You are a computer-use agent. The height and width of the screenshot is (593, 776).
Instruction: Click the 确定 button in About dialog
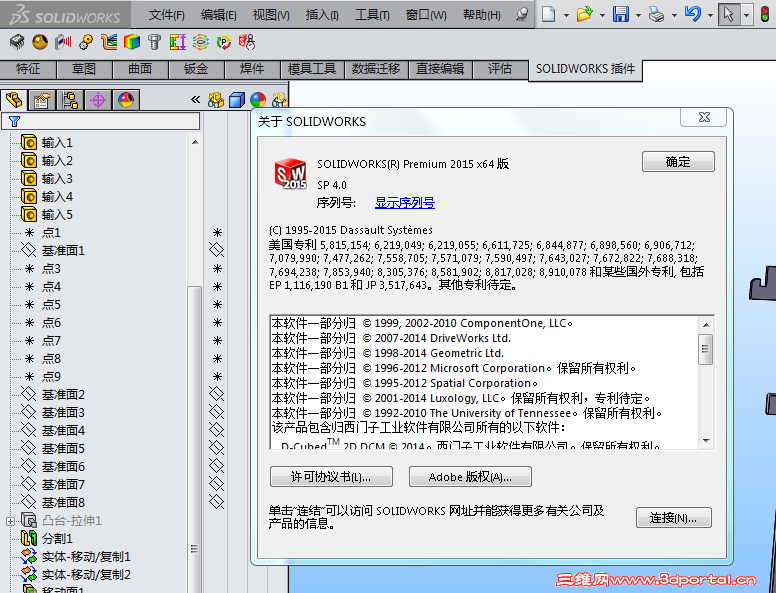678,161
